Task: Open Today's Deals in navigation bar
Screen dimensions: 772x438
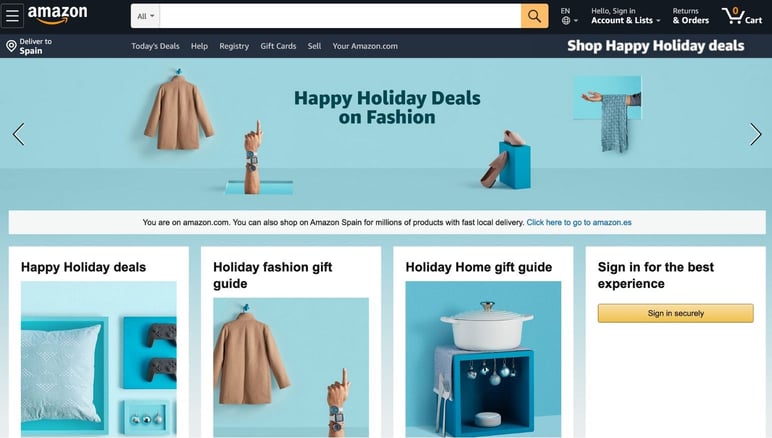Action: (155, 46)
